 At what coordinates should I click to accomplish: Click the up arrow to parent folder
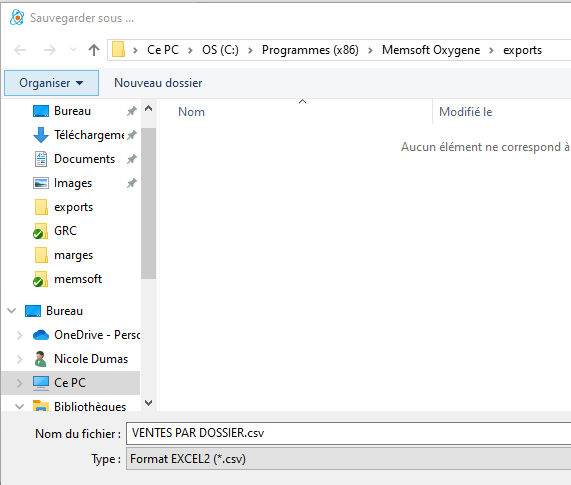pos(94,50)
